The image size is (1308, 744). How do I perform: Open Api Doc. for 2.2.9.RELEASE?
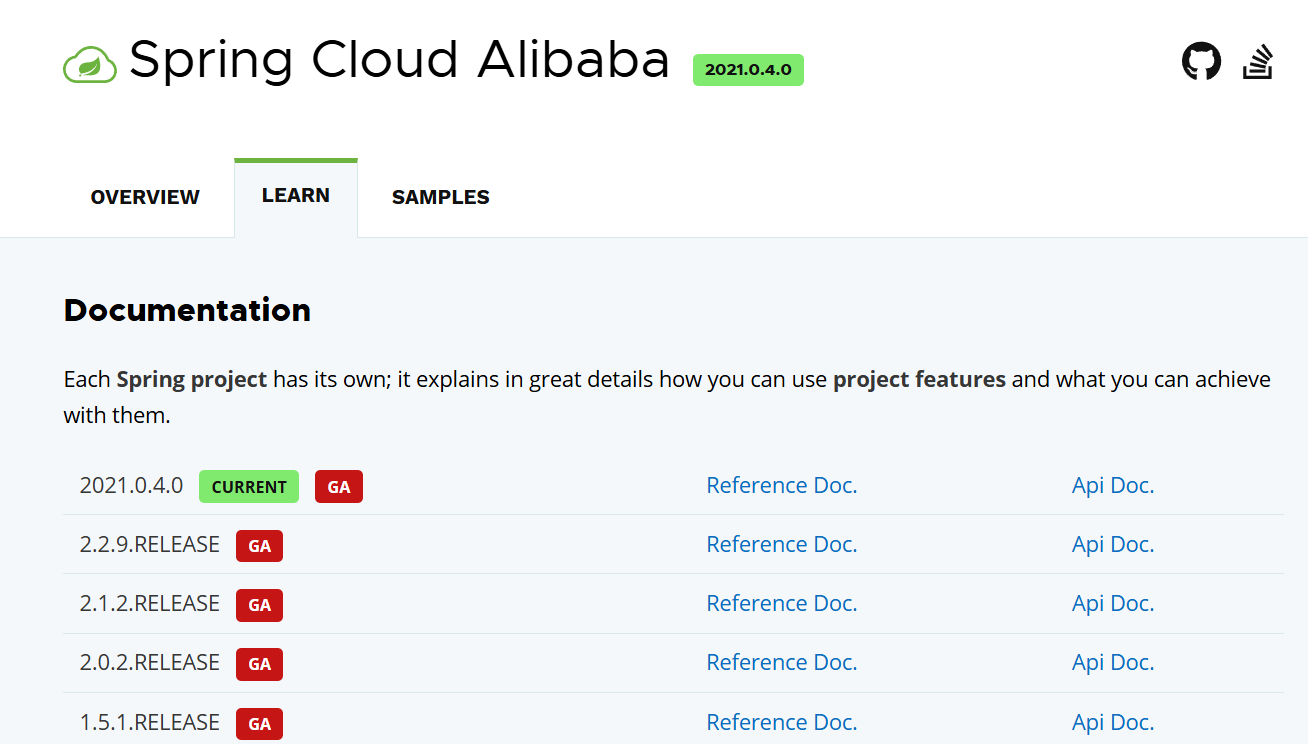tap(1113, 544)
